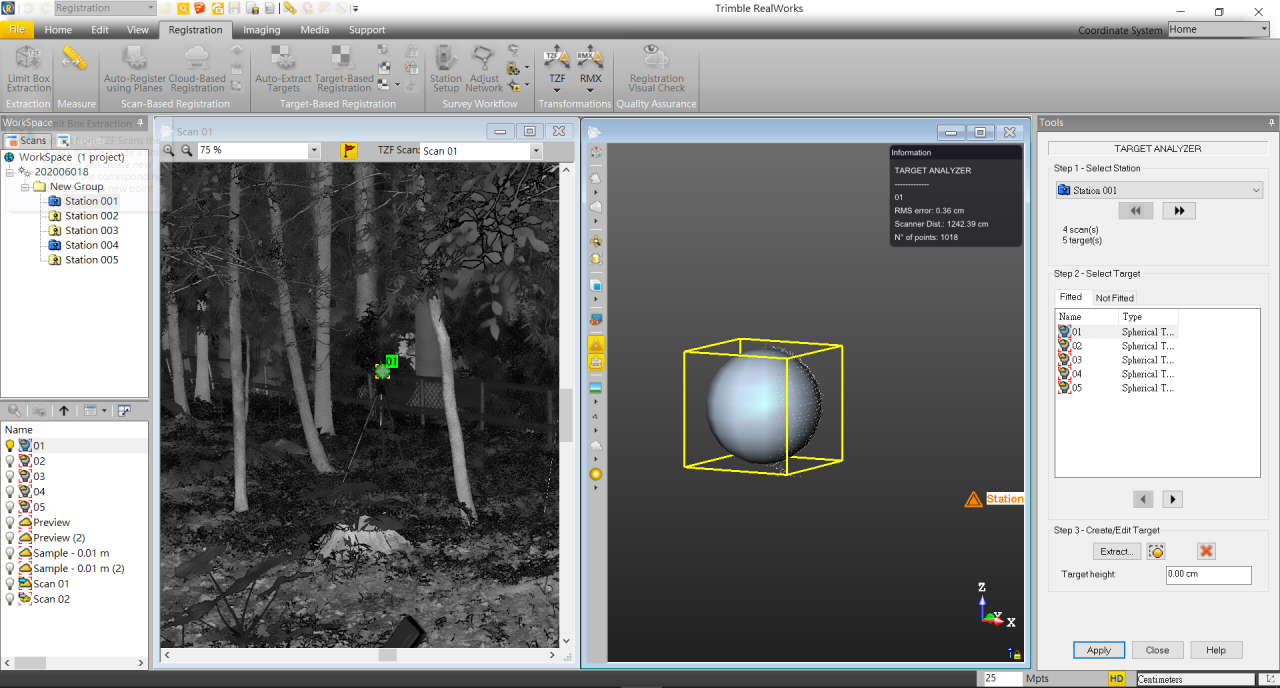Expand the TZF ribbon dropdown arrow
Image resolution: width=1280 pixels, height=688 pixels.
point(557,89)
